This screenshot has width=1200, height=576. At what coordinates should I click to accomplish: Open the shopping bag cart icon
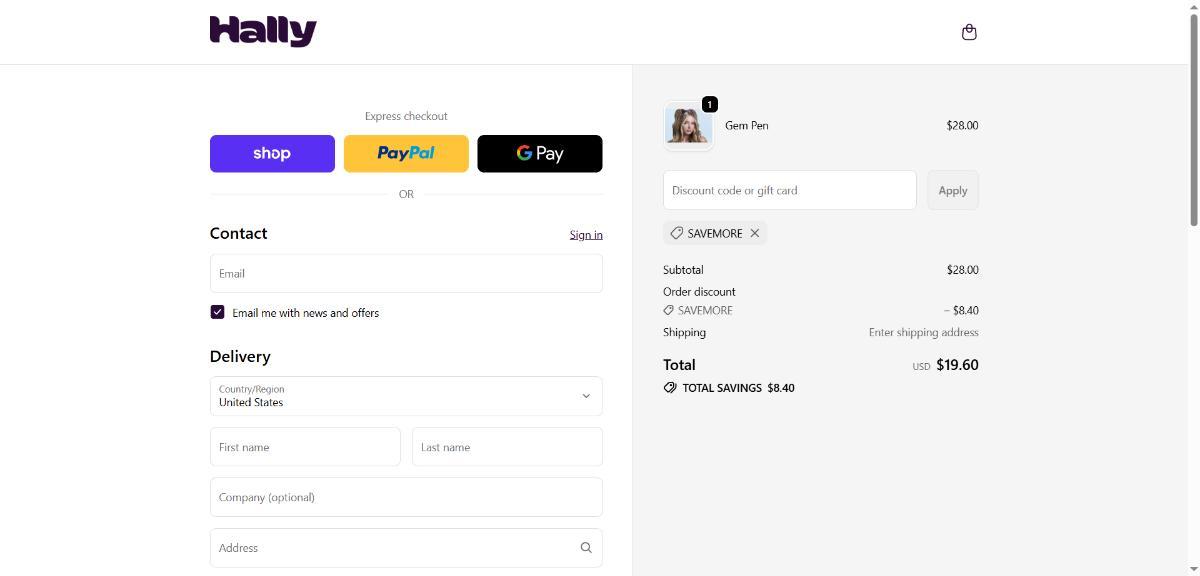968,32
